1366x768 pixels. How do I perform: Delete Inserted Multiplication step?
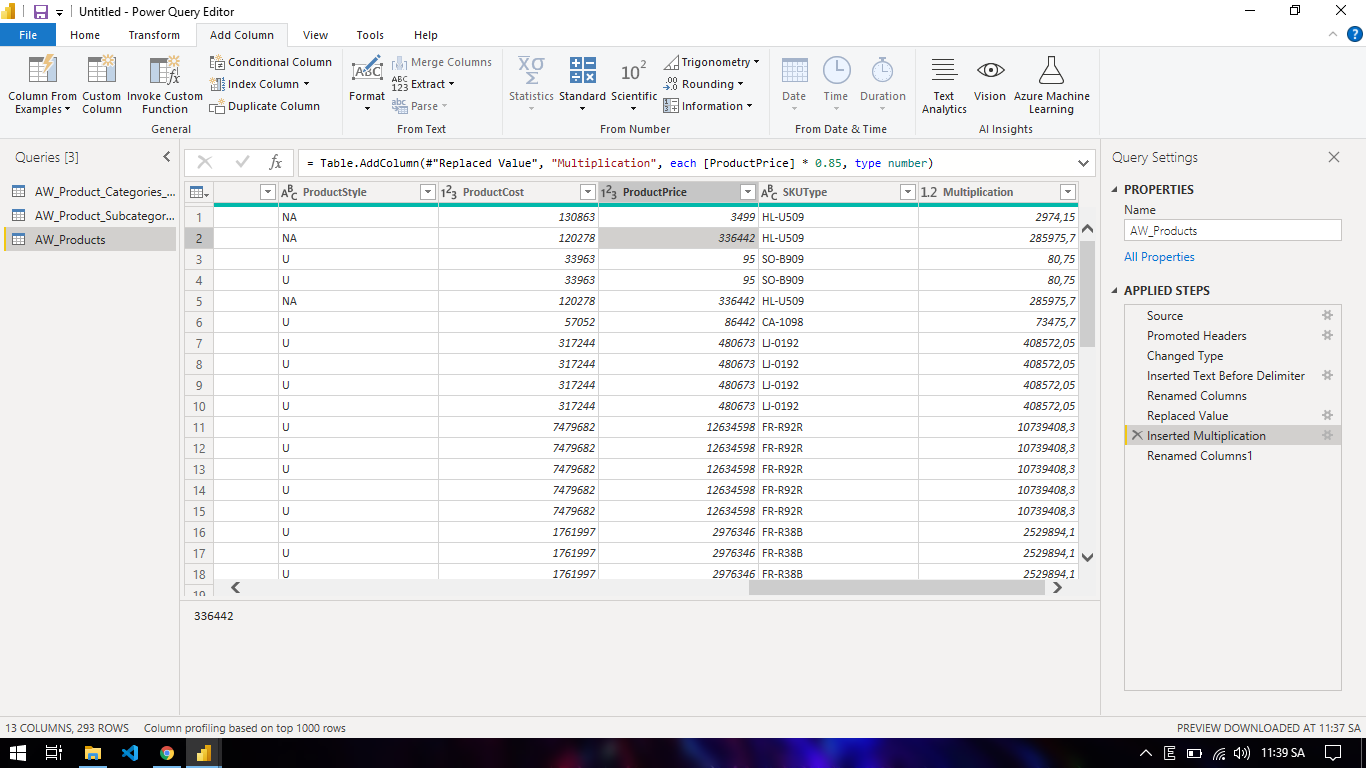(1137, 435)
